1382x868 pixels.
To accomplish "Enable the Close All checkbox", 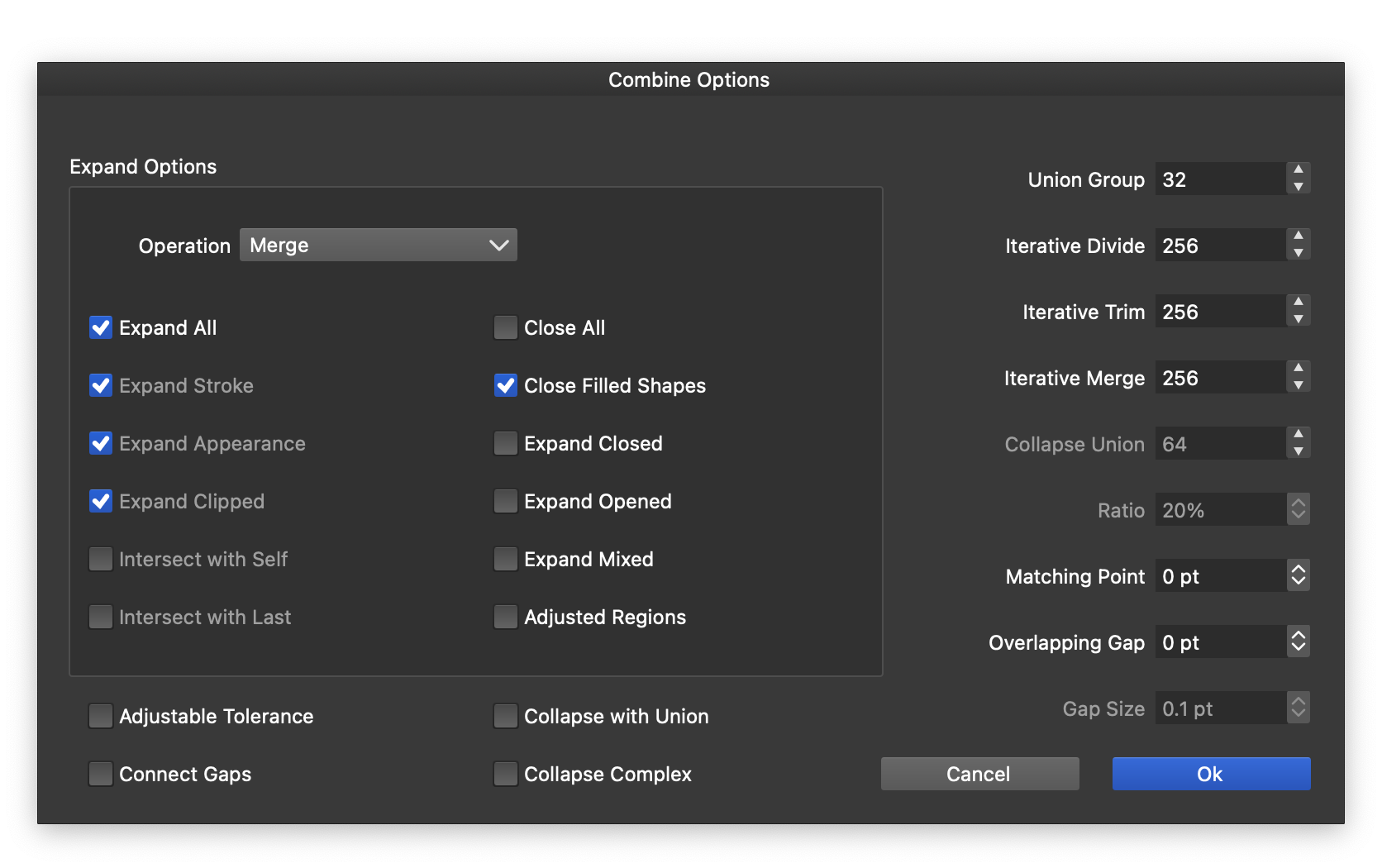I will point(505,328).
